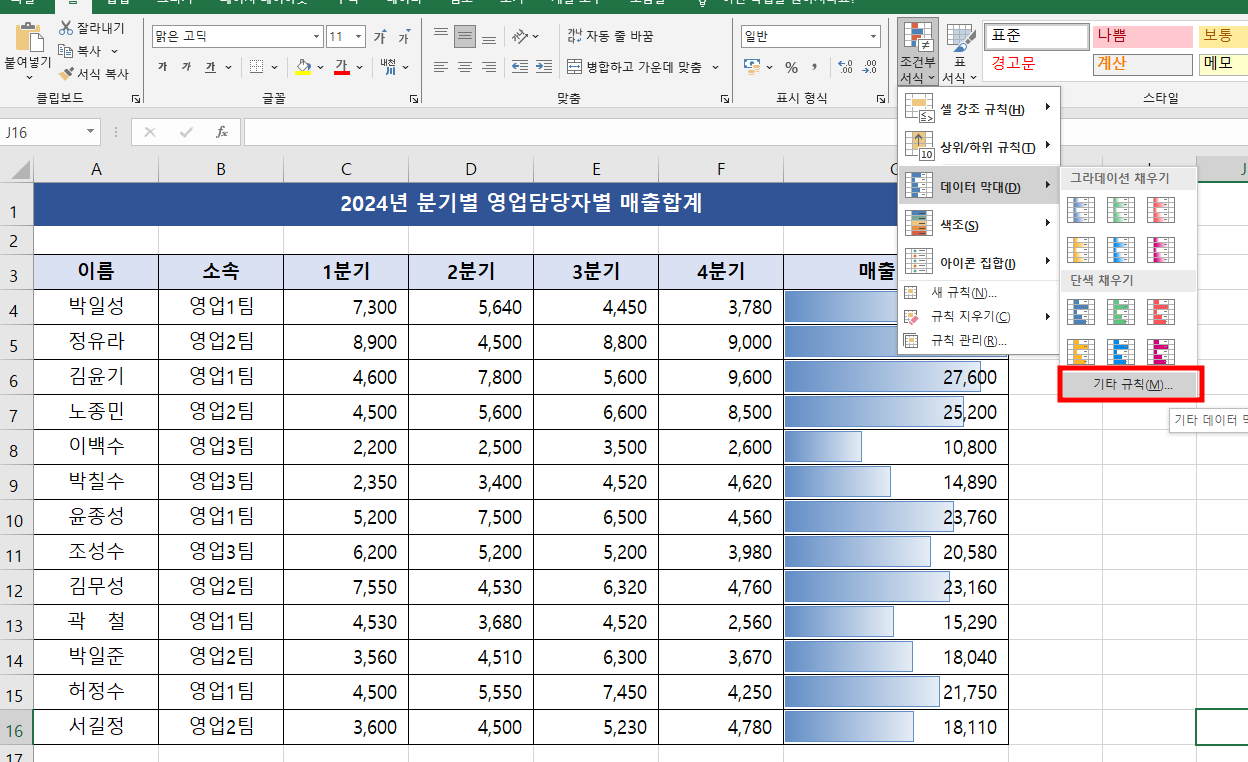Click the comma style button
The width and height of the screenshot is (1248, 762).
tap(814, 67)
